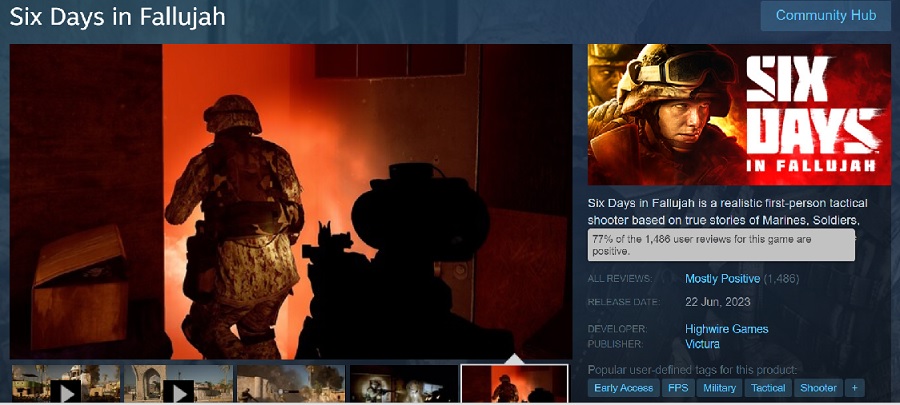Add a tag with the plus button
The width and height of the screenshot is (900, 405).
pyautogui.click(x=854, y=388)
